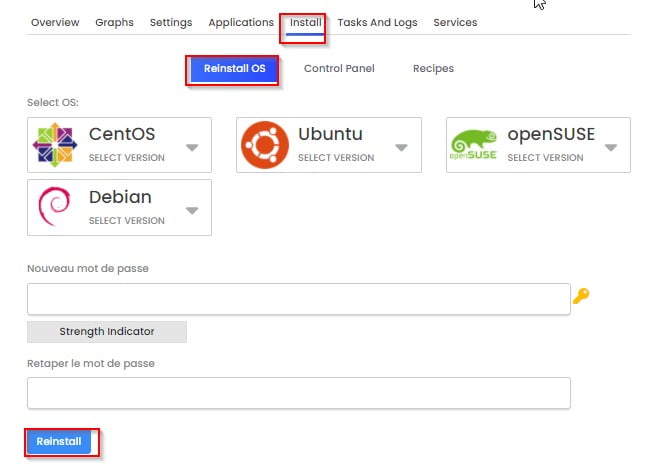Go to the Settings tab
The height and width of the screenshot is (471, 657).
(171, 22)
